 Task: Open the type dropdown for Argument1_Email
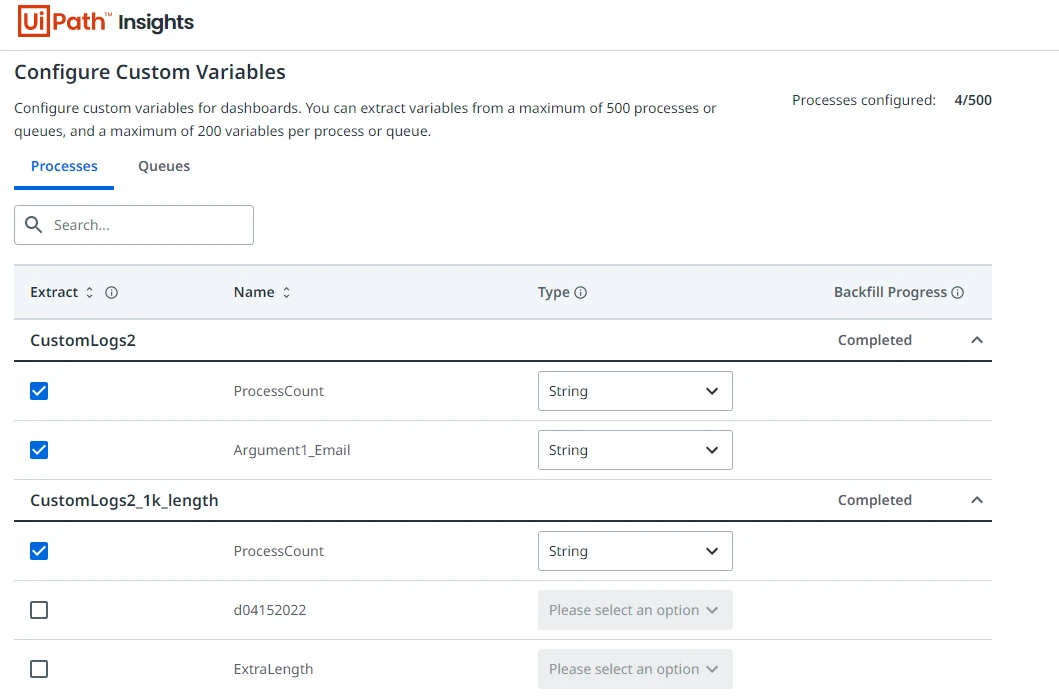[x=635, y=450]
